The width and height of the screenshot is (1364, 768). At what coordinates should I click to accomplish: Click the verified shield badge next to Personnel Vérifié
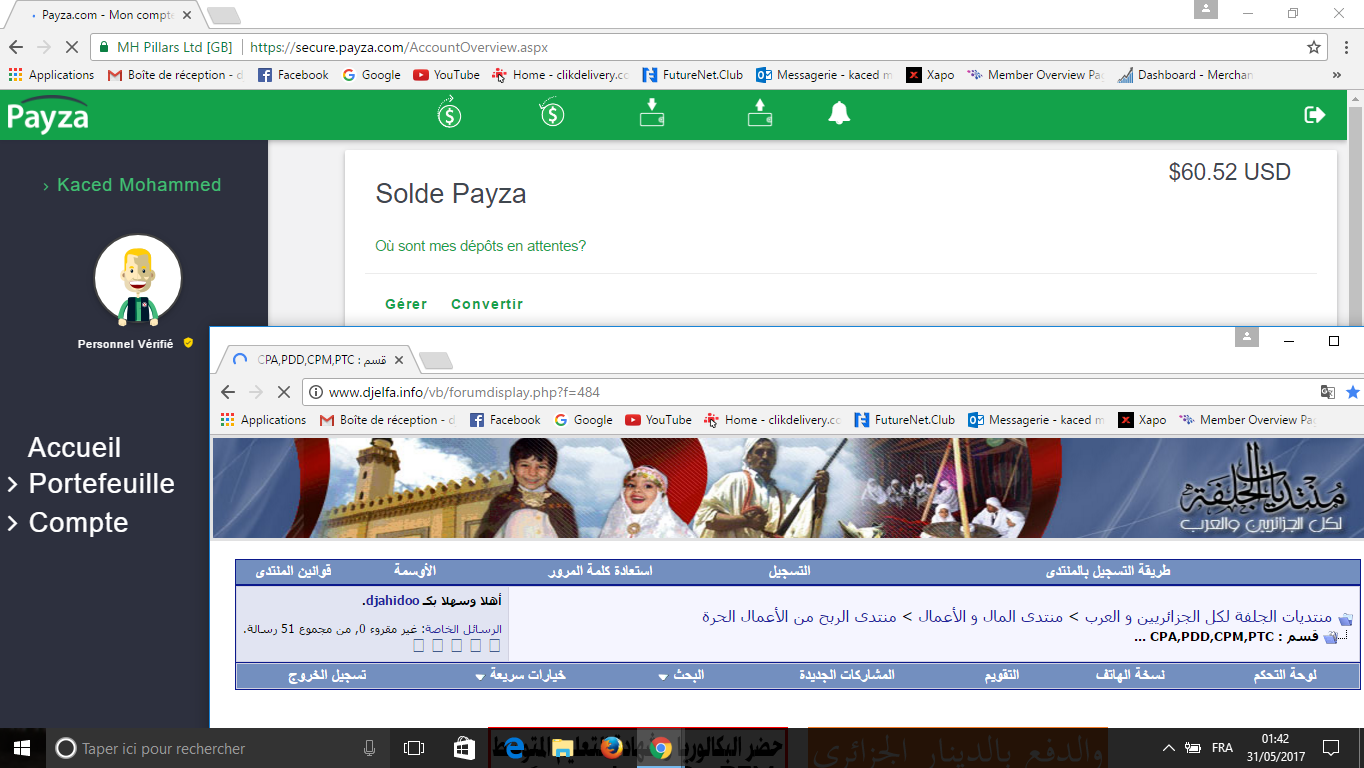188,343
